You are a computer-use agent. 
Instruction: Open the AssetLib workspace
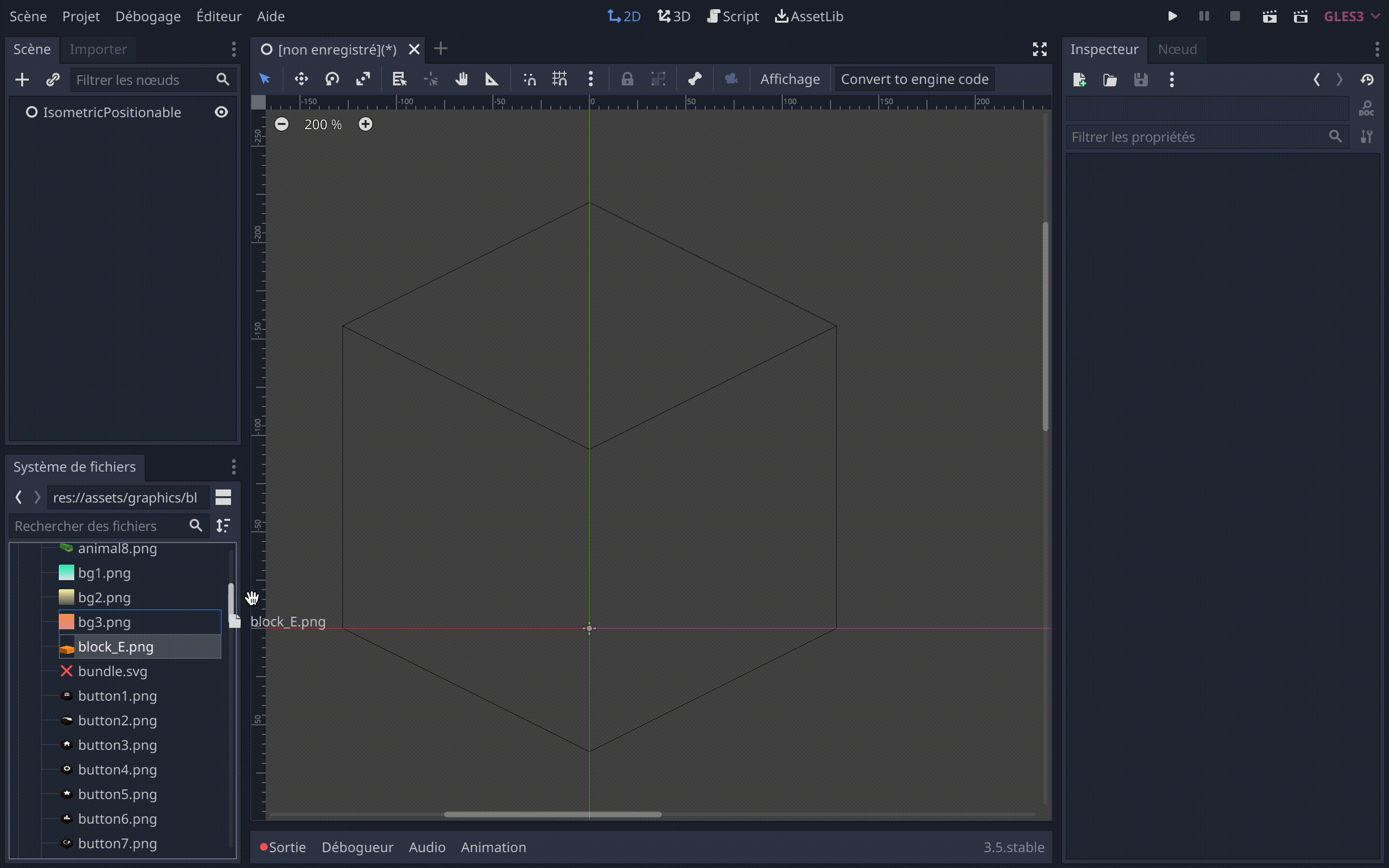pyautogui.click(x=809, y=16)
